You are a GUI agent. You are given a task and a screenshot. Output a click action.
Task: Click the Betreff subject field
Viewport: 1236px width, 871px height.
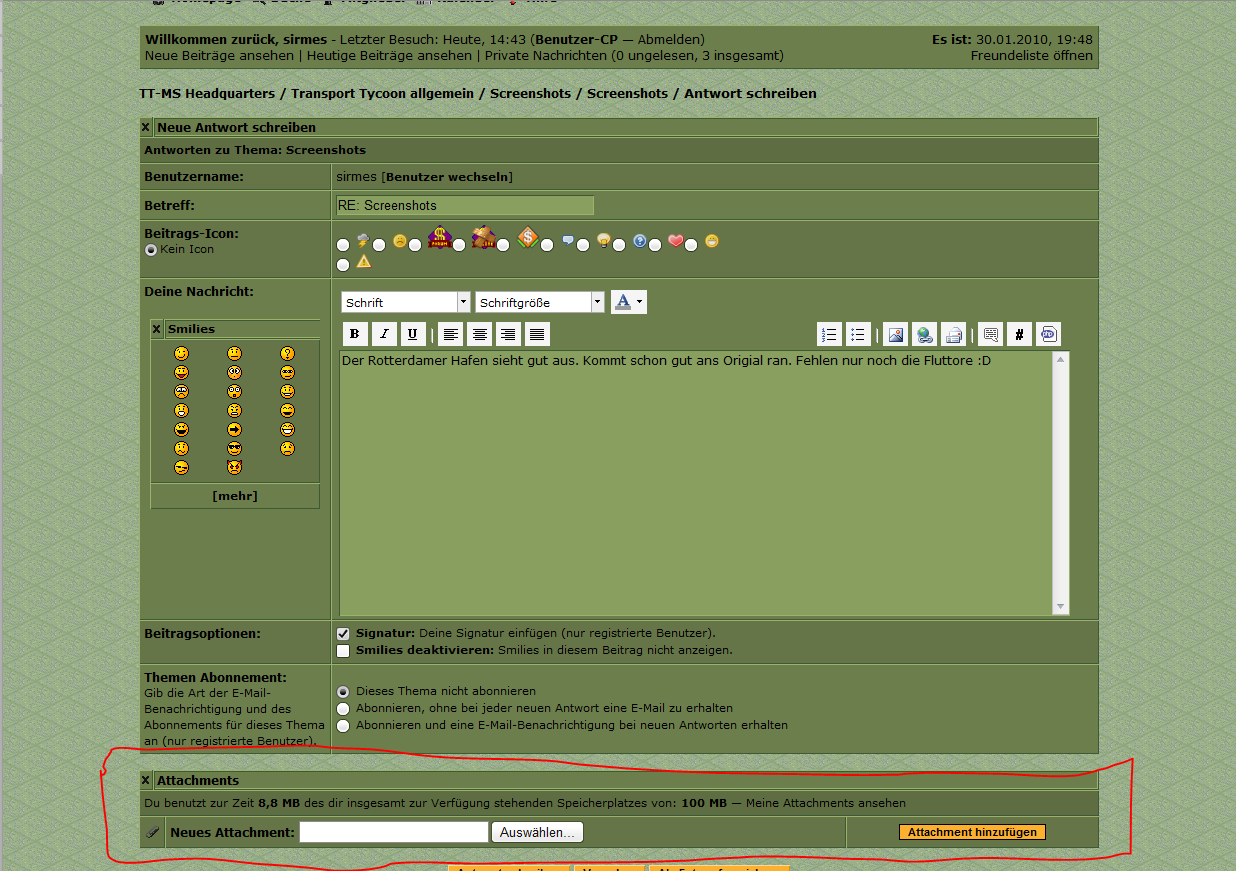pyautogui.click(x=465, y=205)
